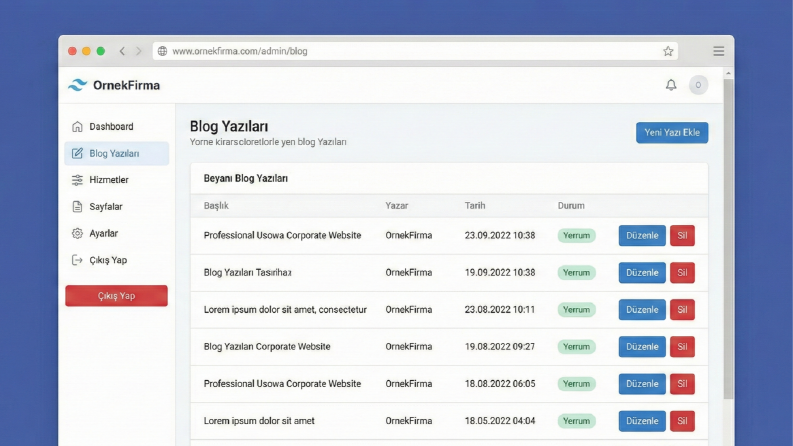Click the browser back arrow
Screen dimensions: 793x446
(x=122, y=51)
